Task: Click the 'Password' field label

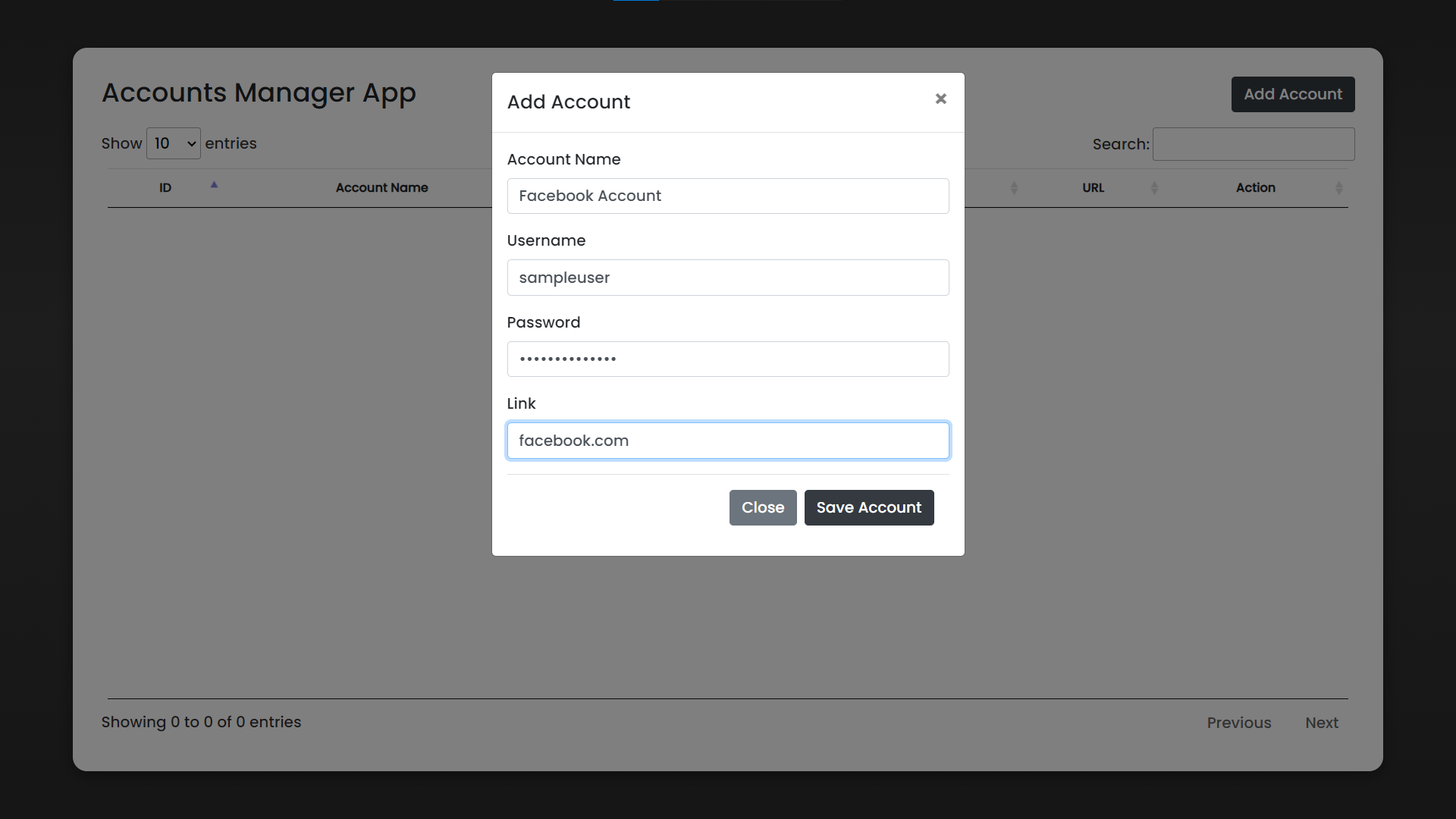Action: click(x=544, y=322)
